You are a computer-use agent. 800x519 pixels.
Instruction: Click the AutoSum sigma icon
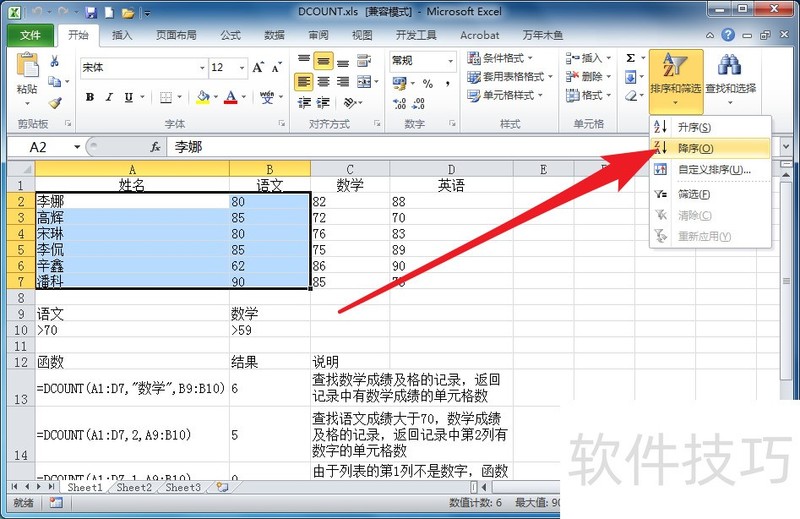[x=631, y=58]
